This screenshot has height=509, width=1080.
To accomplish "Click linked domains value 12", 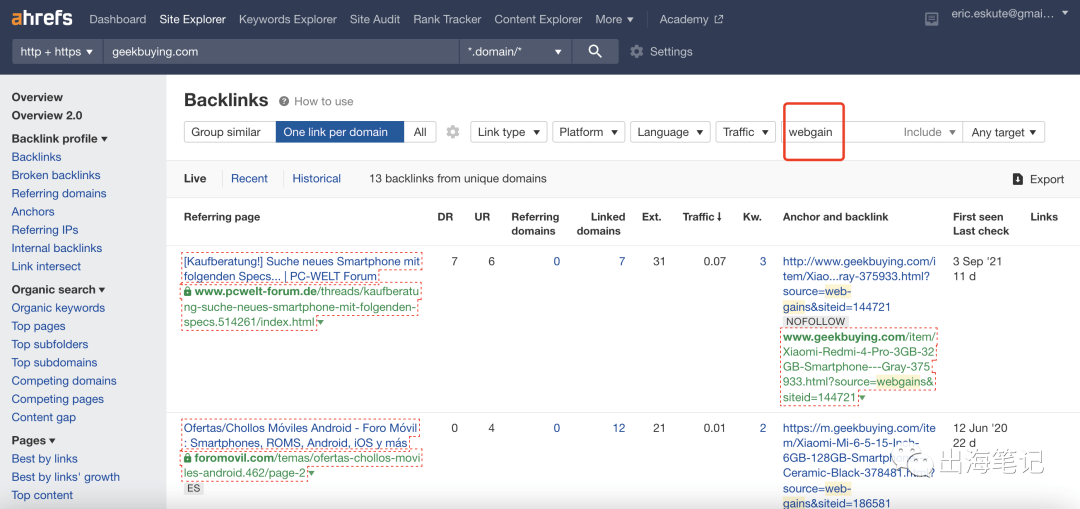I will click(619, 428).
